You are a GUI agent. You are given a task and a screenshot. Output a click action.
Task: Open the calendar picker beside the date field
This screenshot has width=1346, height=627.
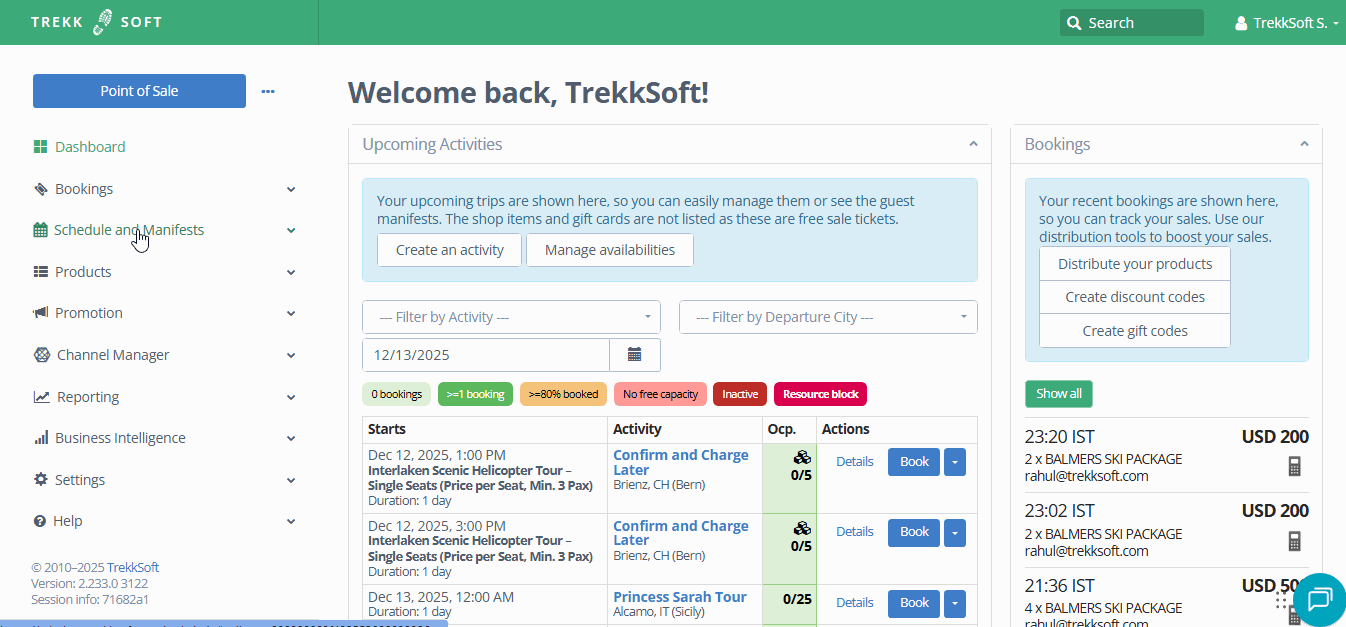(635, 354)
